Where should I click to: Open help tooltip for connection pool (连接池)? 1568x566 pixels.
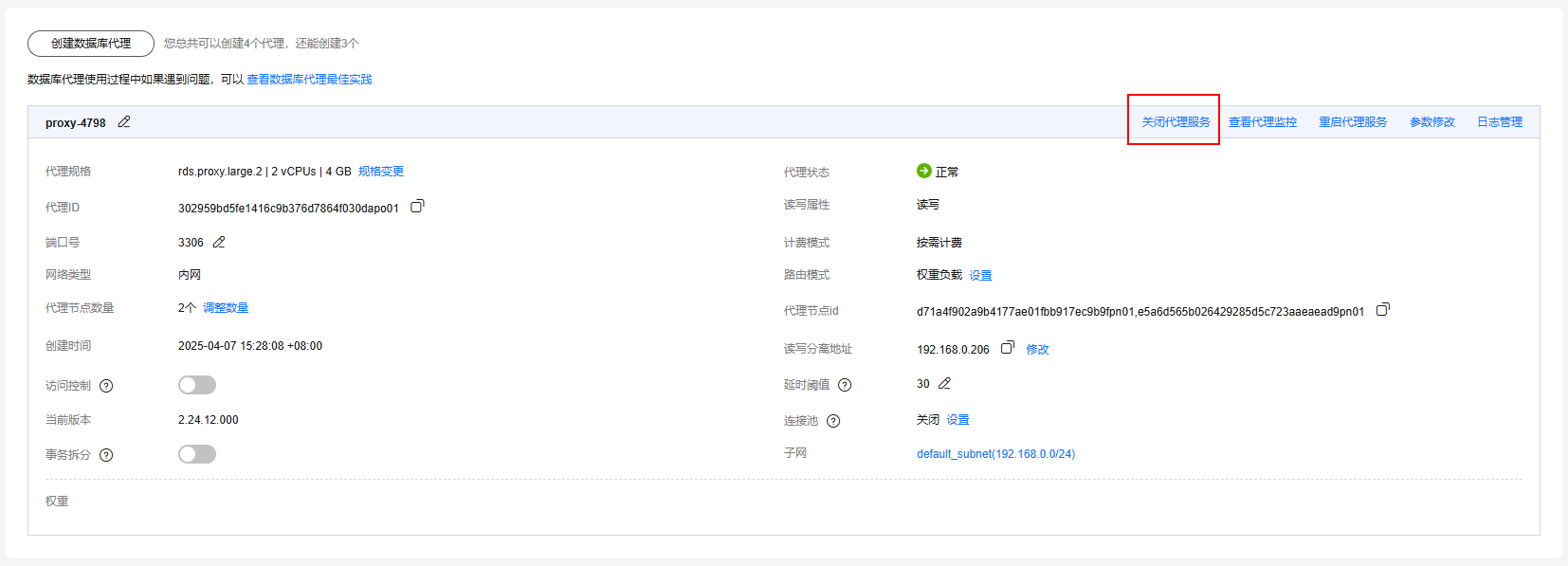click(833, 421)
